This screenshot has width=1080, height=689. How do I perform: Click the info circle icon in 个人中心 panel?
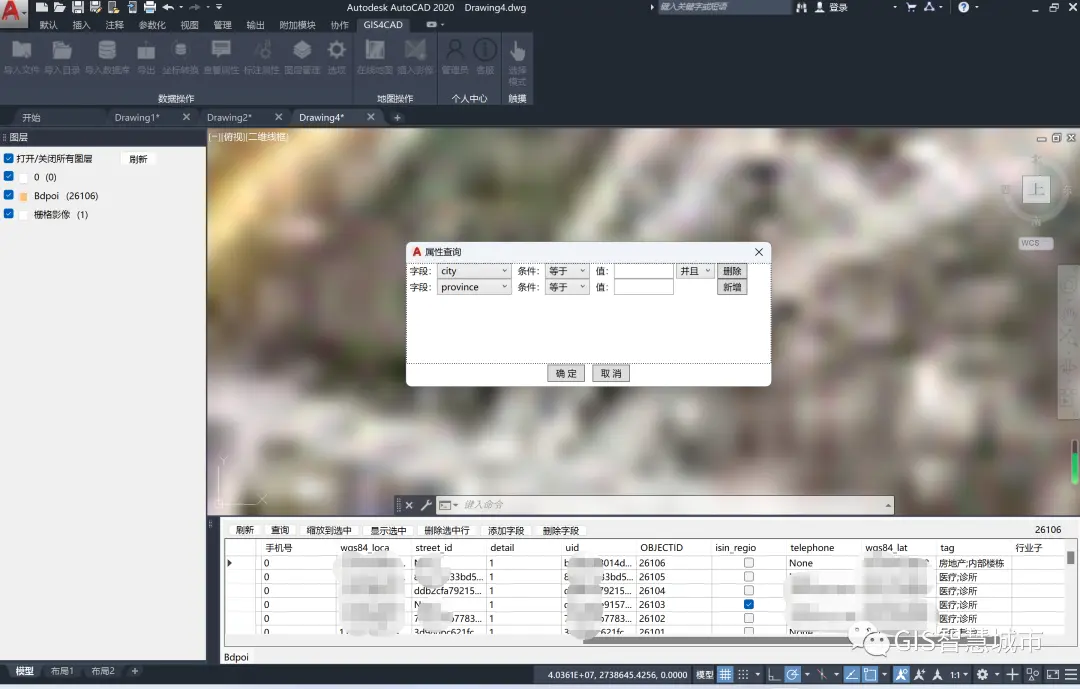[x=485, y=50]
